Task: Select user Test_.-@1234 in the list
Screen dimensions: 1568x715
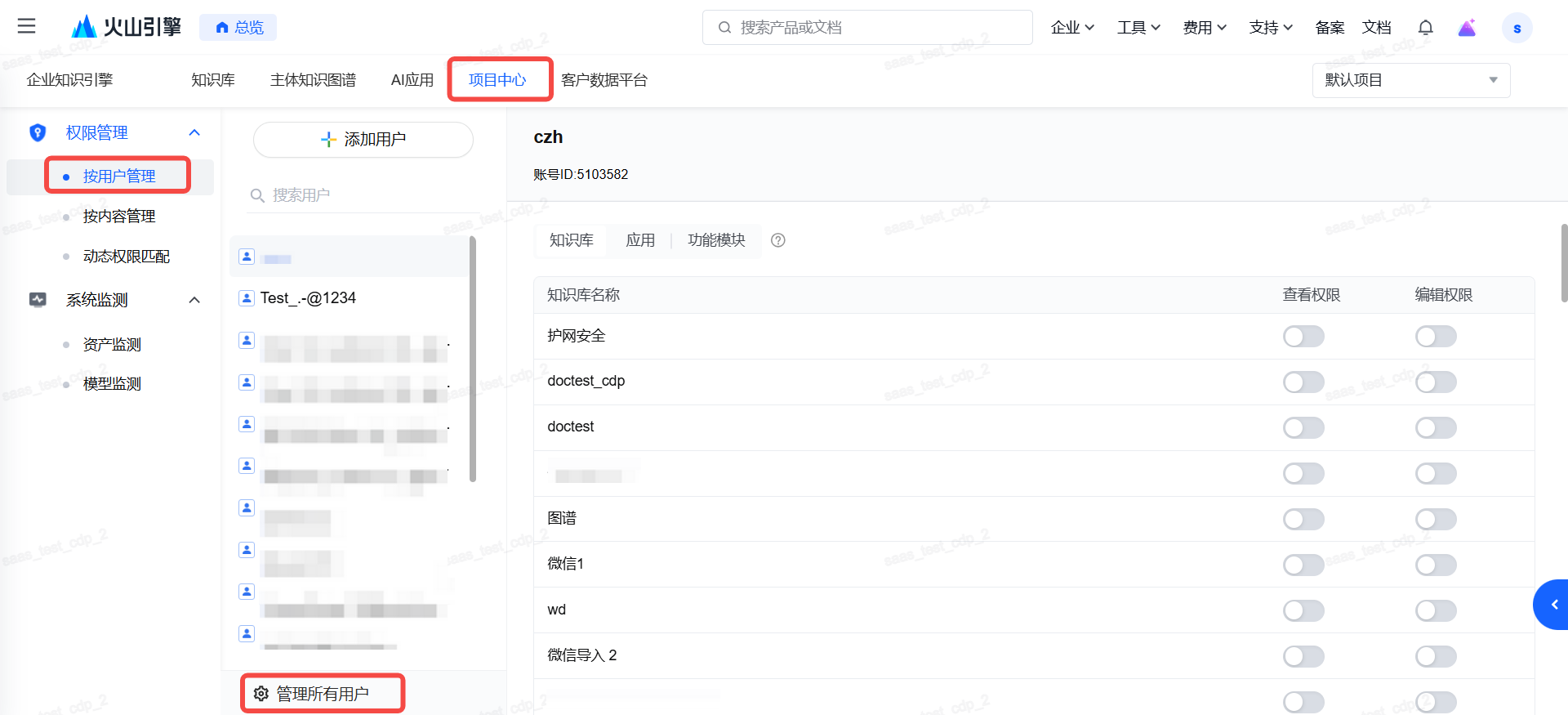Action: pos(350,298)
